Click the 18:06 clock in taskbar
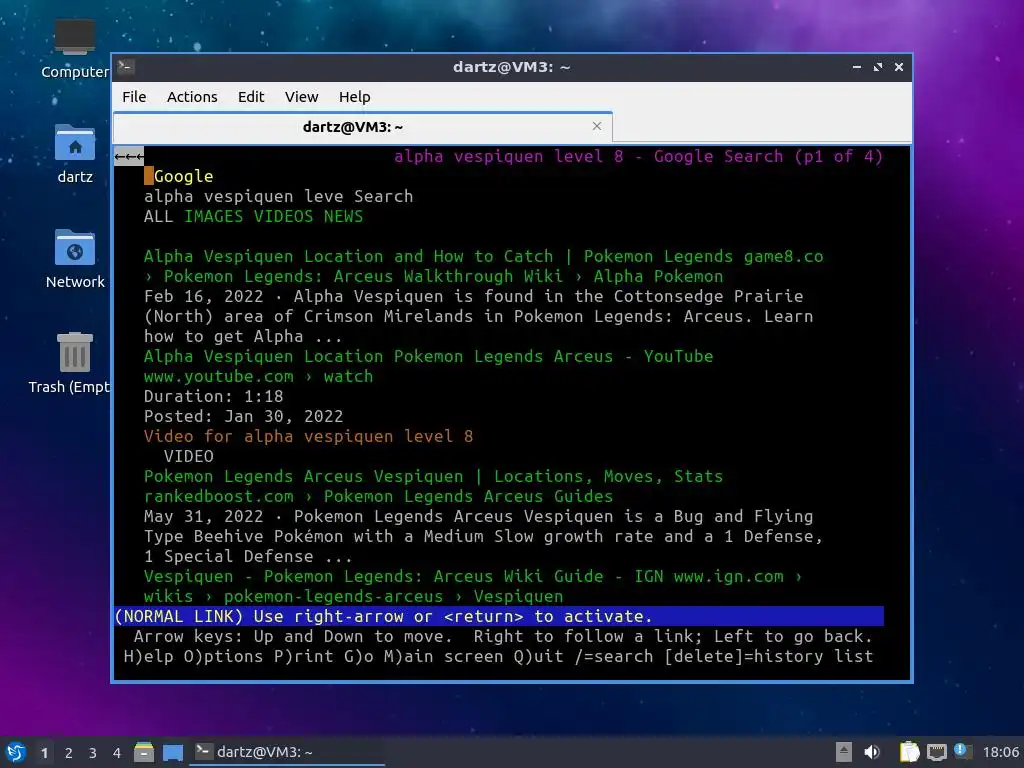The height and width of the screenshot is (768, 1024). 1000,753
